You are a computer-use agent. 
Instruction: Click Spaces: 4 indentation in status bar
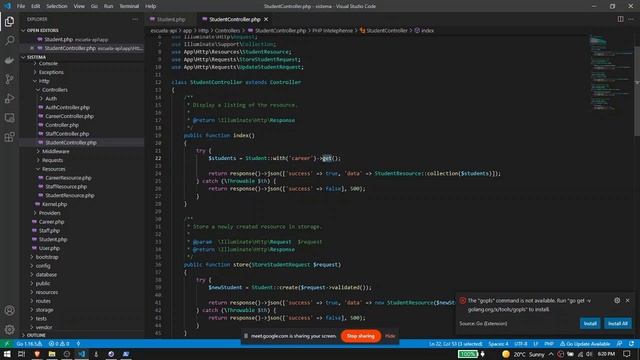tap(498, 344)
